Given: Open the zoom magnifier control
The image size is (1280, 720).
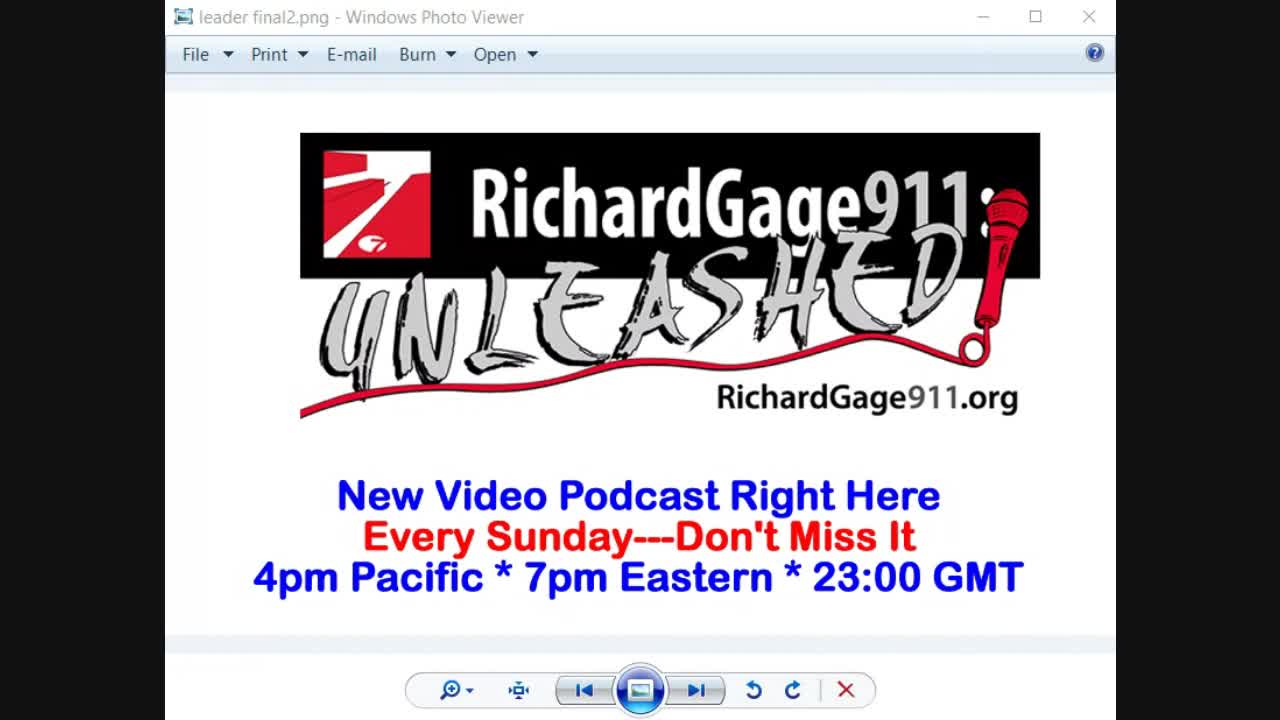Looking at the screenshot, I should click(450, 690).
